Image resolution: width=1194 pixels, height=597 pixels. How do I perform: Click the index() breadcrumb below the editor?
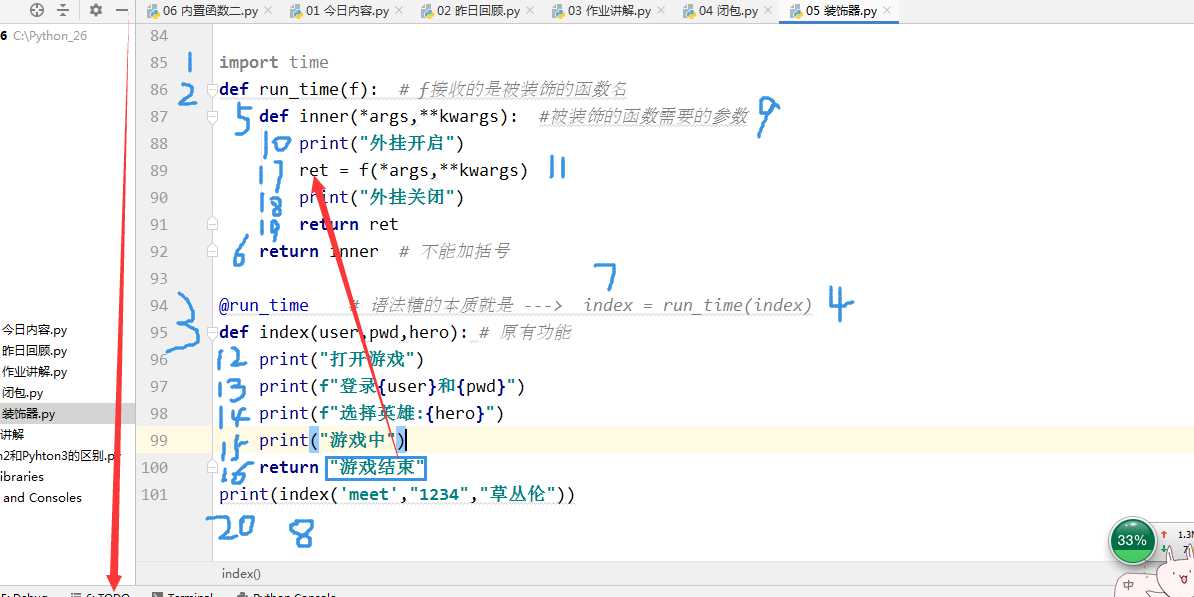click(x=241, y=574)
